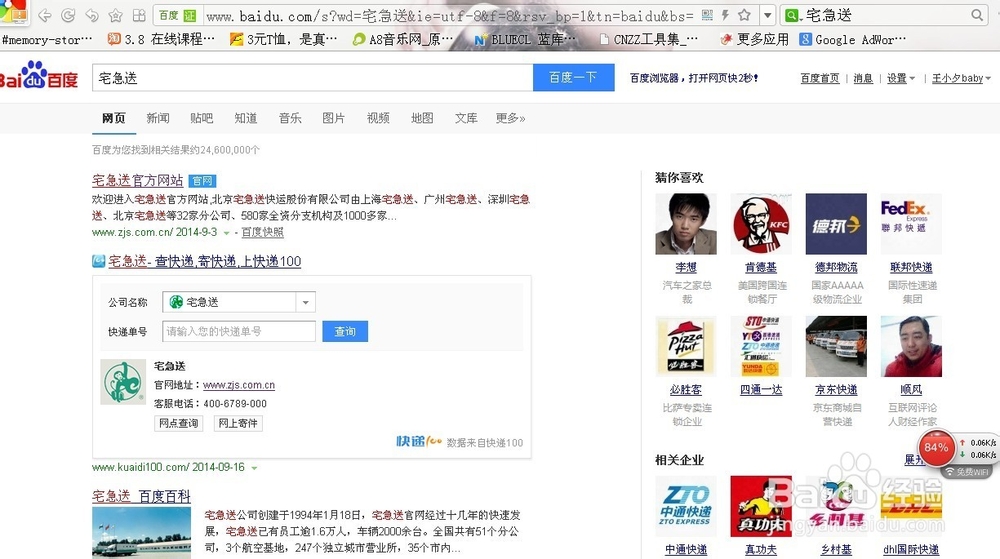Switch to 新闻 tab
Screen dimensions: 1000x559
[x=158, y=118]
